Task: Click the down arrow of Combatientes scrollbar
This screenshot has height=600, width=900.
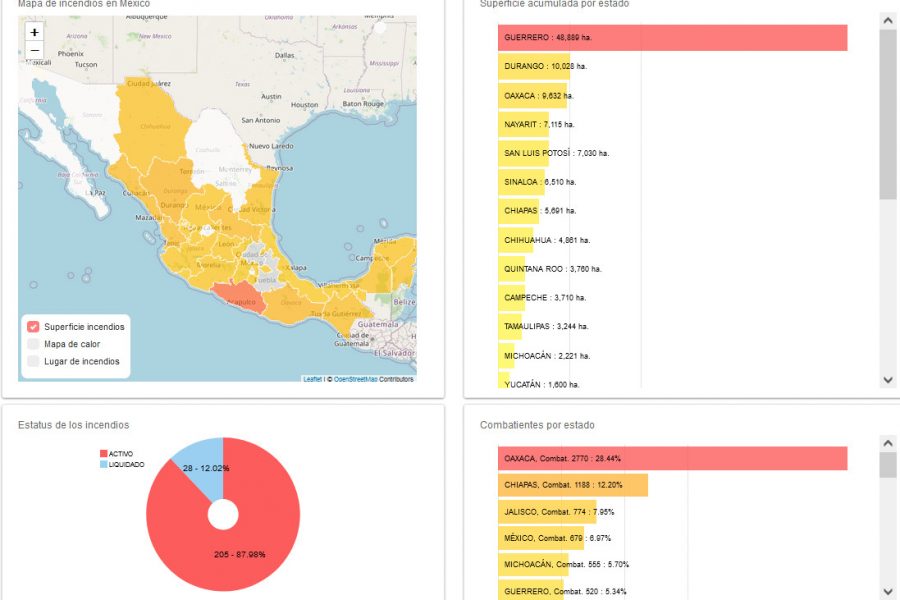Action: click(x=888, y=591)
